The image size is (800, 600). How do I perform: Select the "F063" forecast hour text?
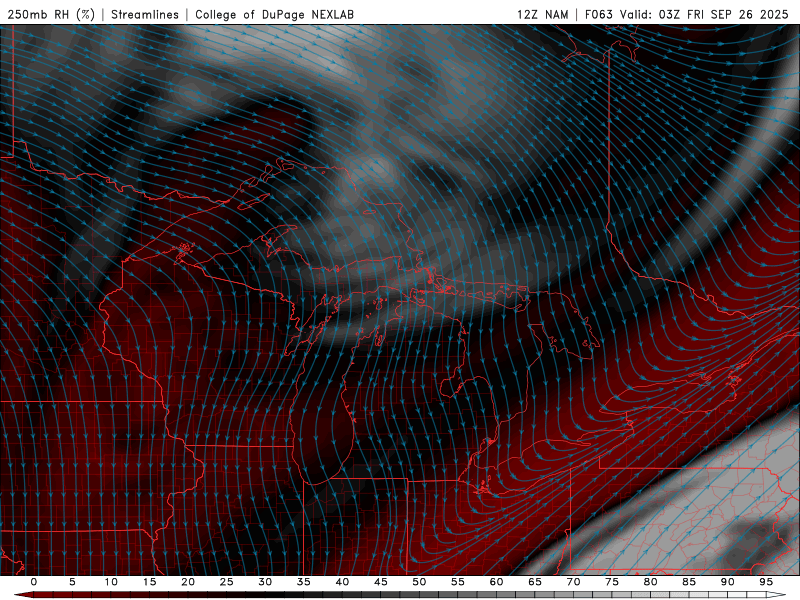[598, 14]
